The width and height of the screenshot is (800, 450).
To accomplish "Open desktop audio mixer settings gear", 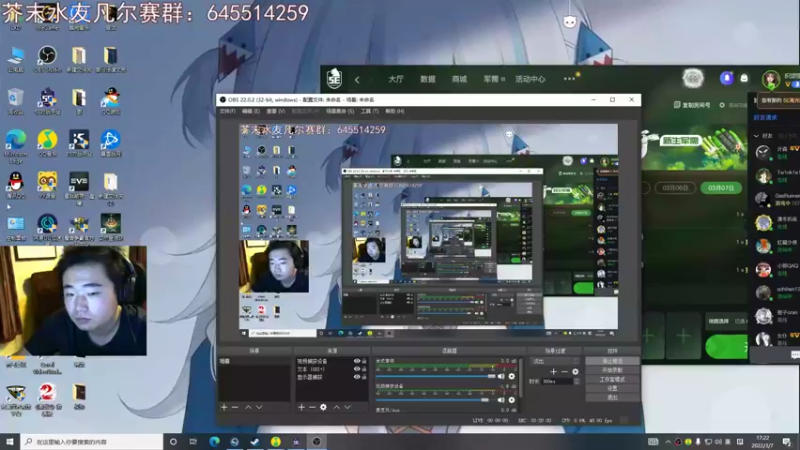I will click(x=512, y=377).
